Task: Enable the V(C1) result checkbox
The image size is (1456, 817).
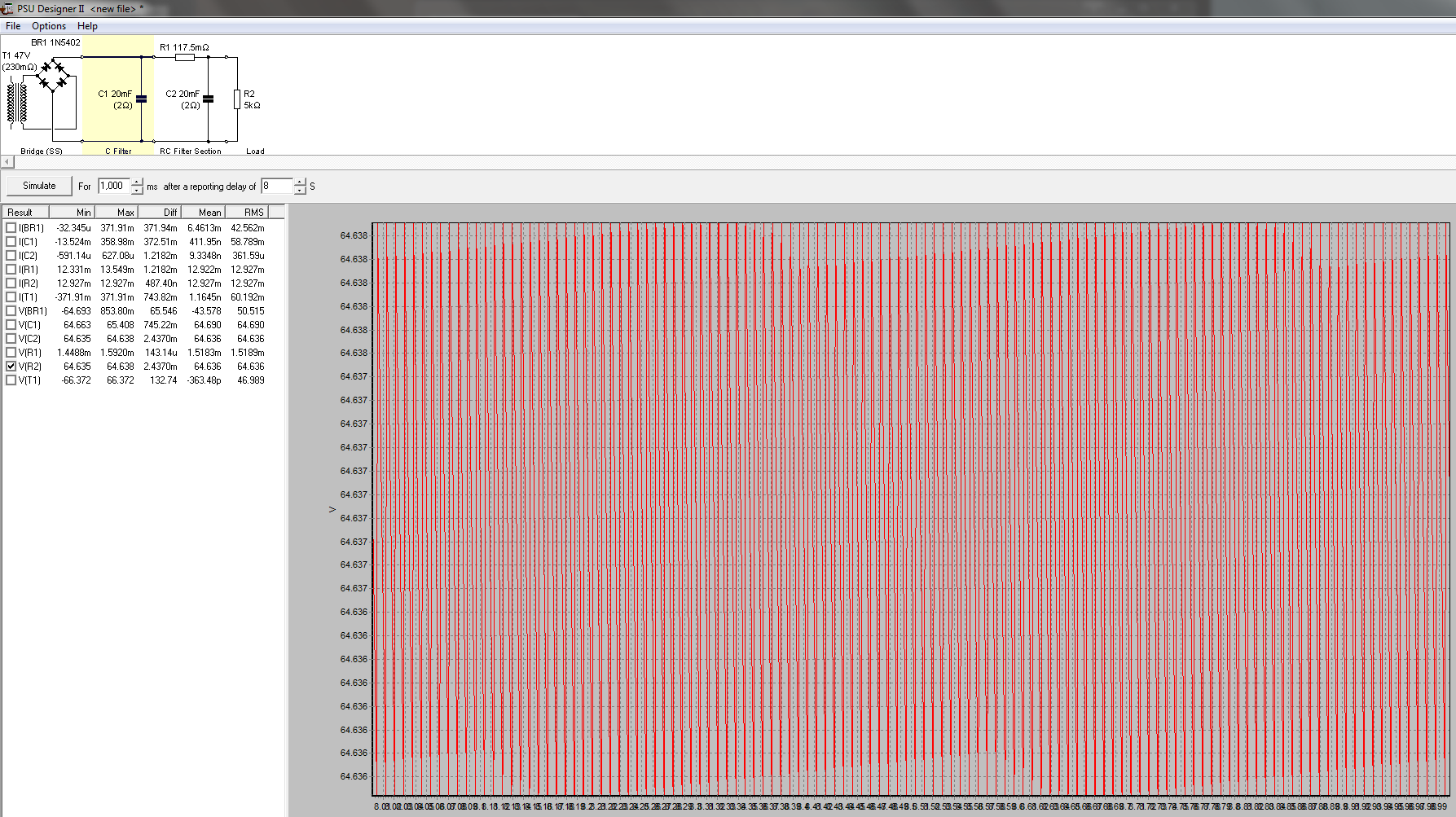Action: [11, 325]
